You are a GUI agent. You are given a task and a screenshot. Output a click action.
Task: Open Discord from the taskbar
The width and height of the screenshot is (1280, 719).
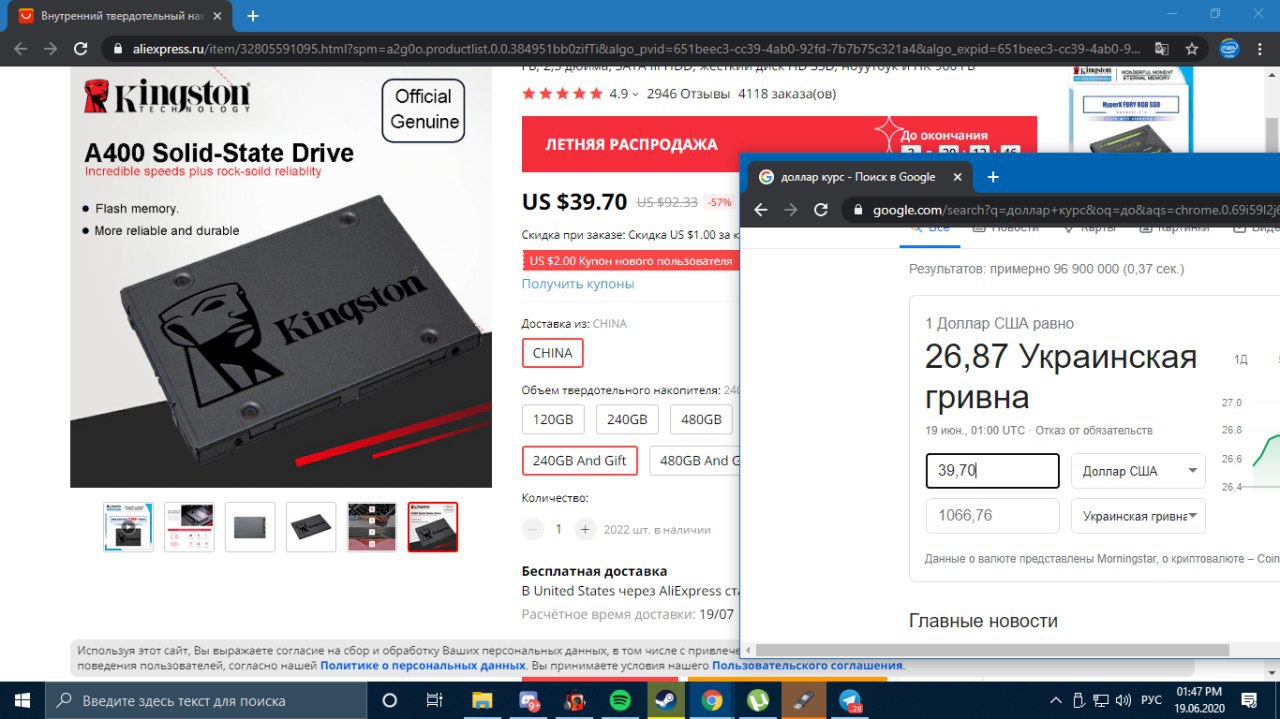(x=528, y=700)
